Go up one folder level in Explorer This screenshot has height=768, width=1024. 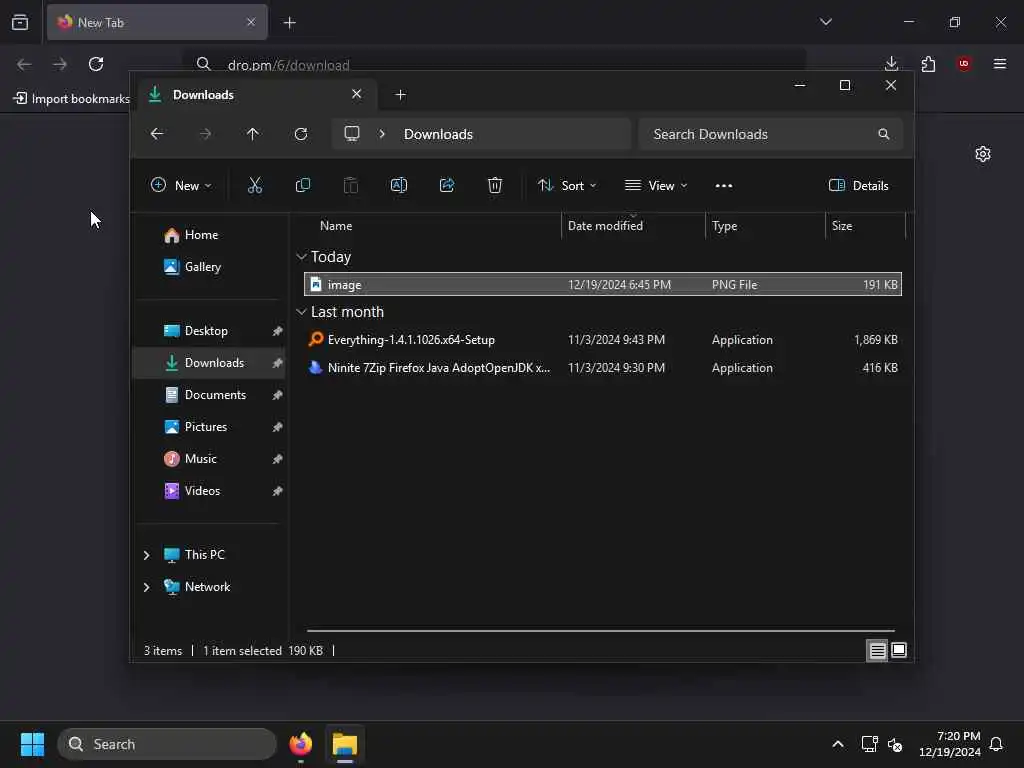[x=253, y=134]
